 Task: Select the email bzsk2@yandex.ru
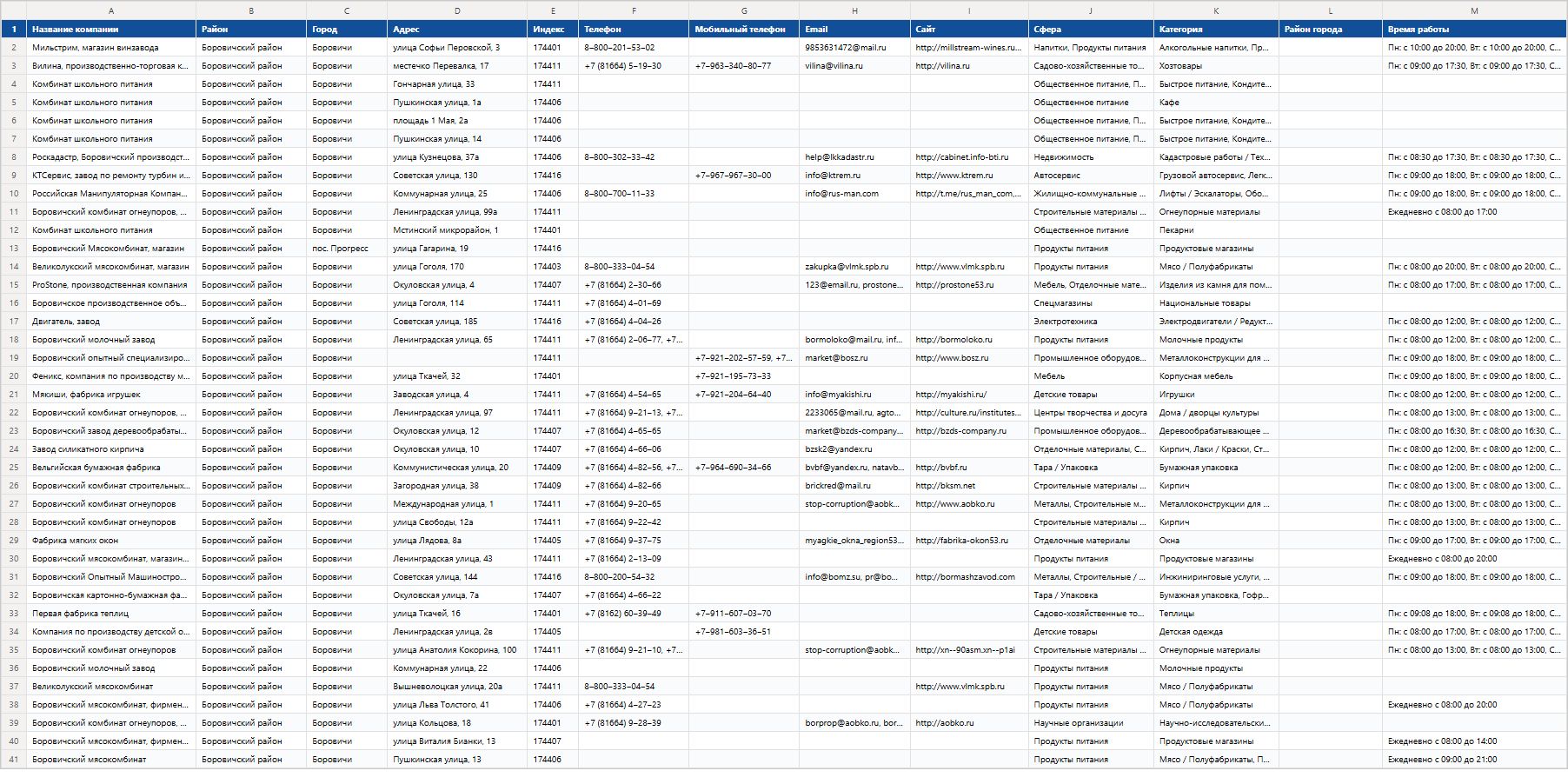(854, 449)
